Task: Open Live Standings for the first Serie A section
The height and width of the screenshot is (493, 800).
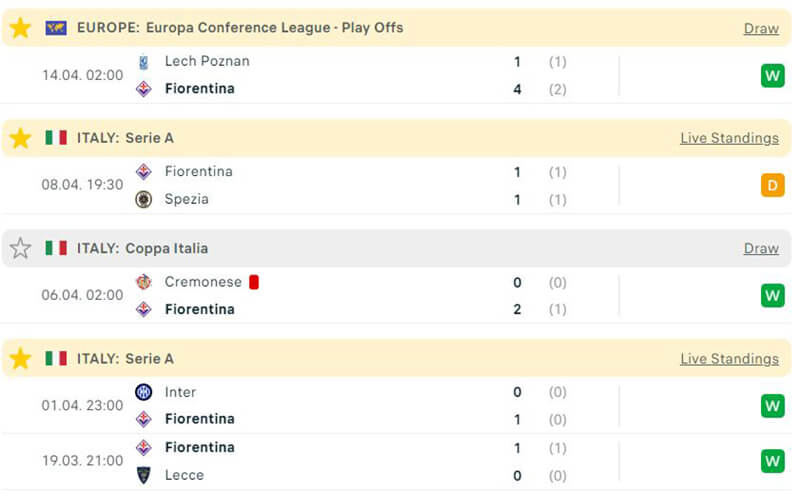Action: [729, 138]
